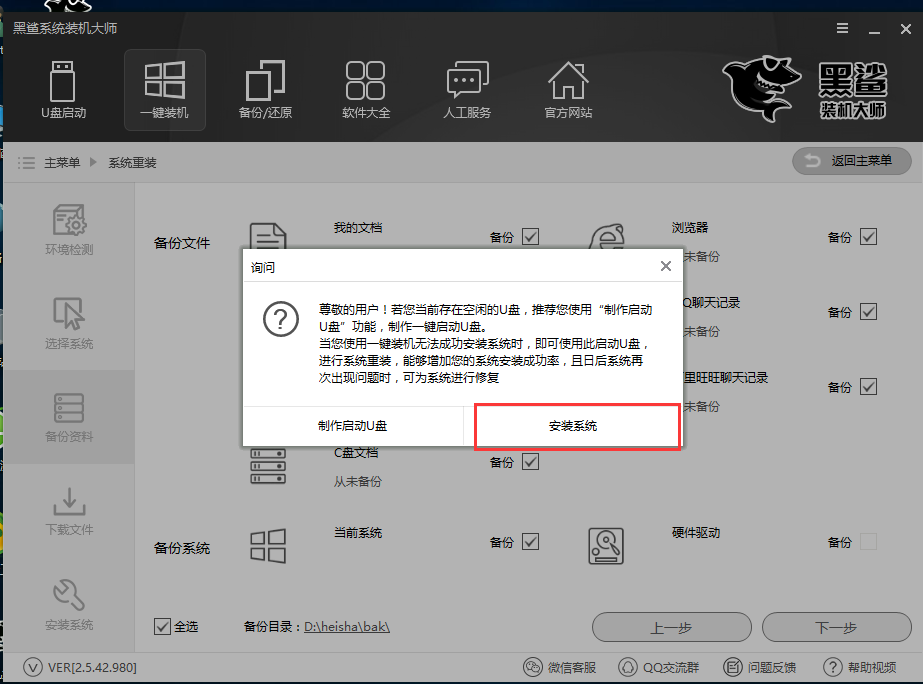Viewport: 923px width, 684px height.
Task: Click the 我的文档 label
Action: [358, 228]
